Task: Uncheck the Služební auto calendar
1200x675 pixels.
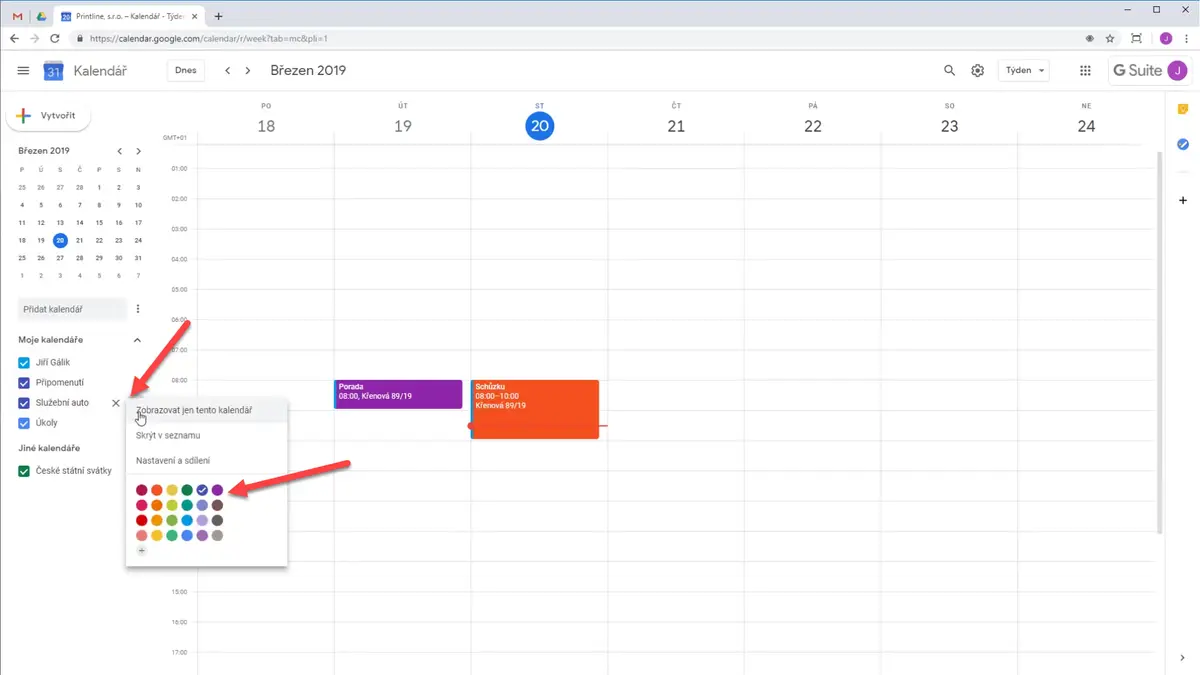Action: click(x=24, y=403)
